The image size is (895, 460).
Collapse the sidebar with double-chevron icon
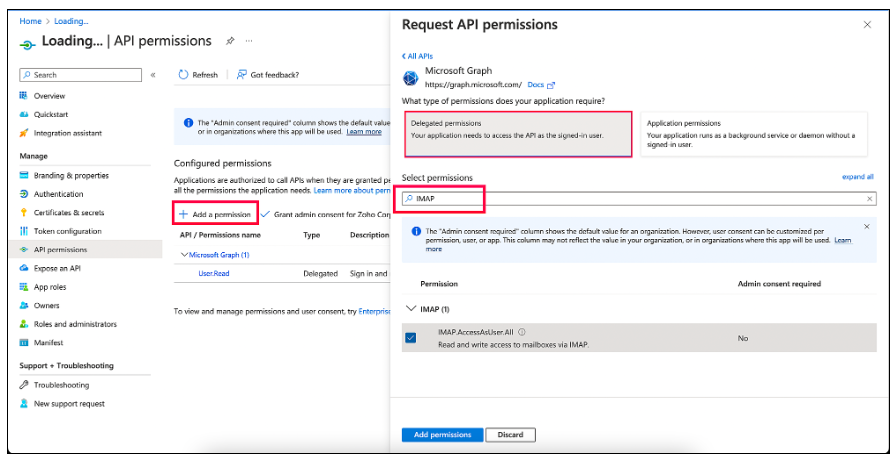(153, 75)
